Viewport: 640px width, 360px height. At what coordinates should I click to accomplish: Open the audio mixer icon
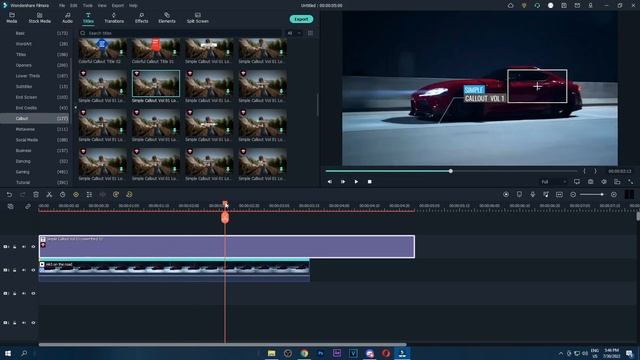[x=546, y=195]
